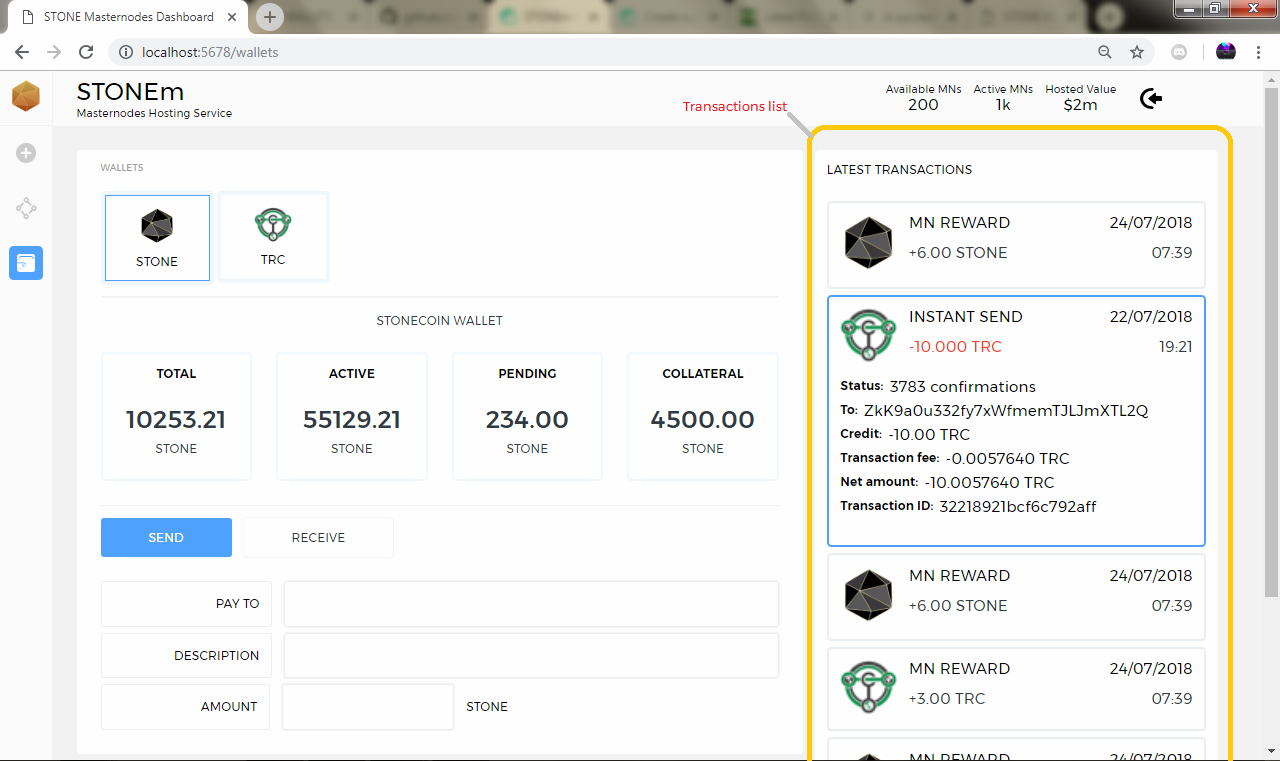Click transaction ID 32218921bcf6c792aff
Image resolution: width=1280 pixels, height=761 pixels.
1017,506
